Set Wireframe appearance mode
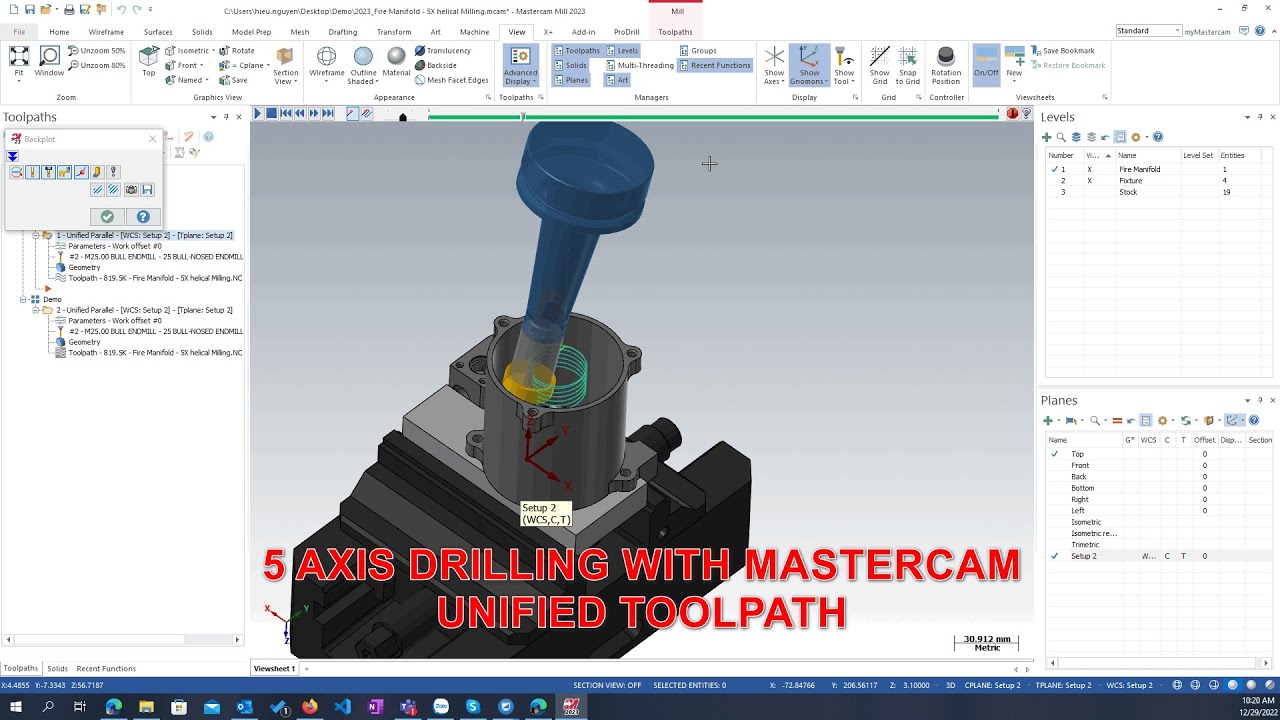 pos(327,62)
